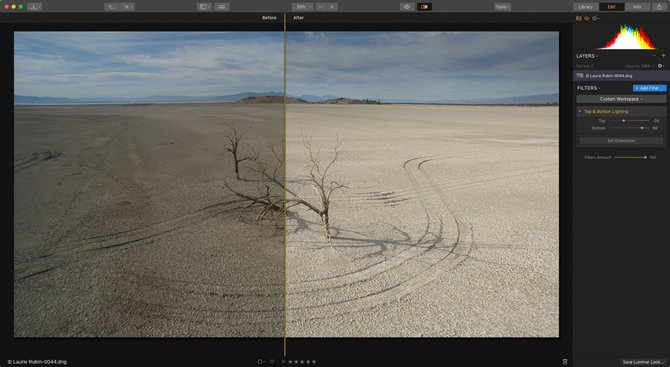Click the Save Luminar Look button
Viewport: 670px width, 367px height.
pos(643,362)
